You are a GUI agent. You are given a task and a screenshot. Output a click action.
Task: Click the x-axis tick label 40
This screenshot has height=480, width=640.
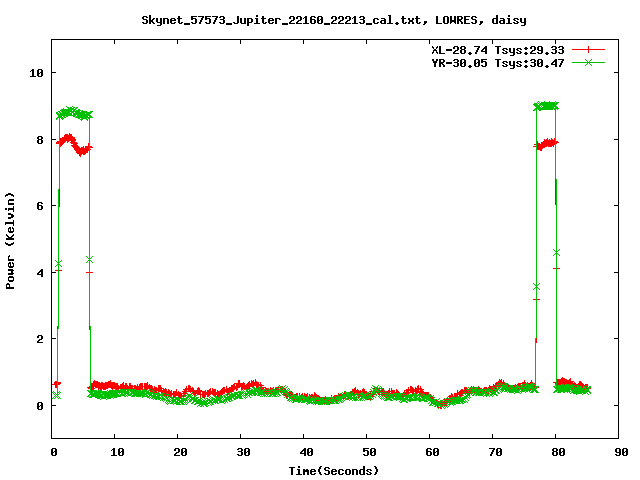(x=306, y=452)
